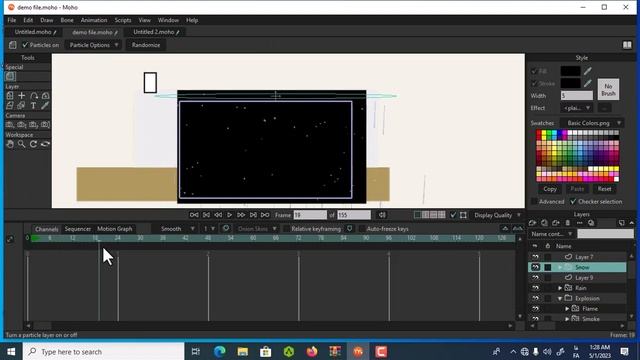Open the Onion Skins dropdown
640x360 pixels.
[x=256, y=229]
